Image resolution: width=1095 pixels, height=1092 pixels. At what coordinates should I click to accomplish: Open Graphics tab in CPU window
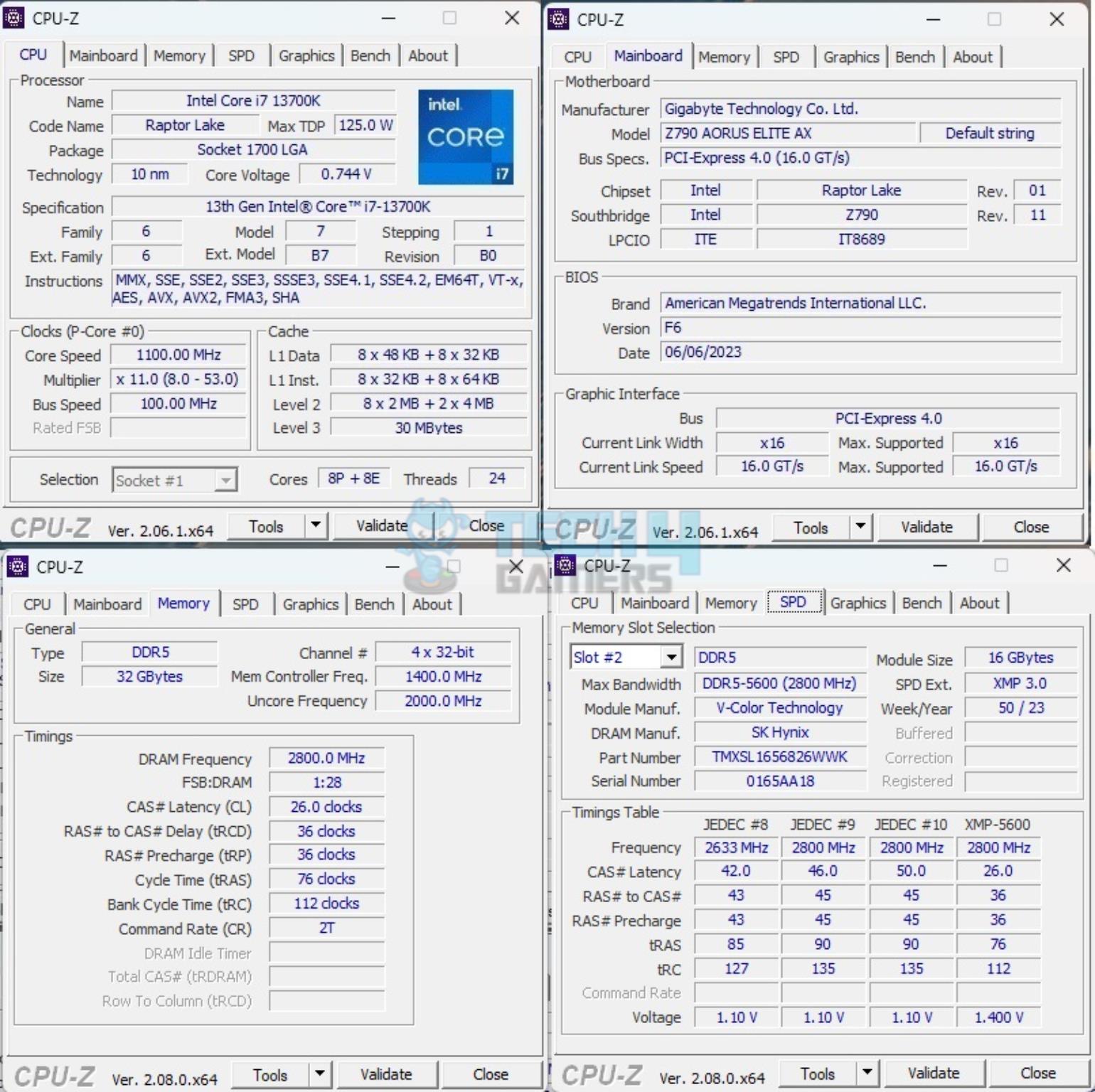pos(306,55)
